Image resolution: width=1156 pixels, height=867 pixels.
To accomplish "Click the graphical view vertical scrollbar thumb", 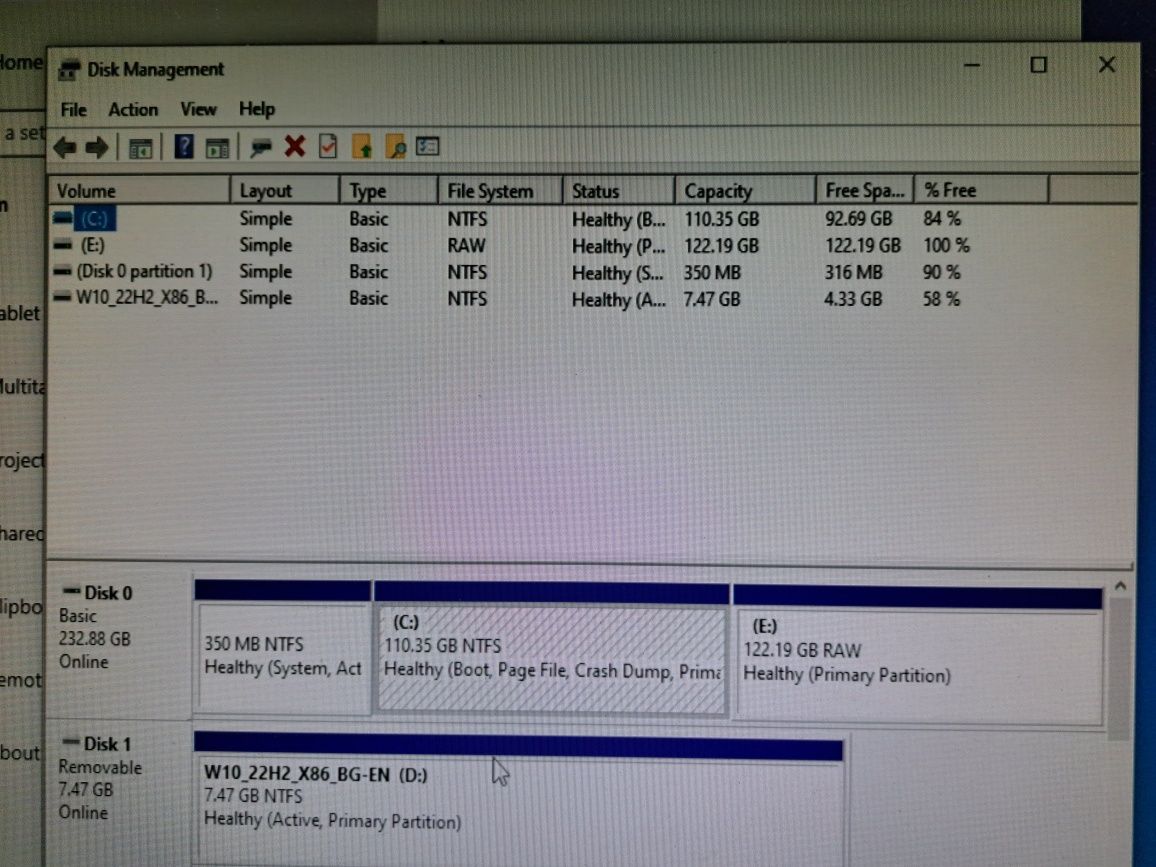I will 1120,668.
